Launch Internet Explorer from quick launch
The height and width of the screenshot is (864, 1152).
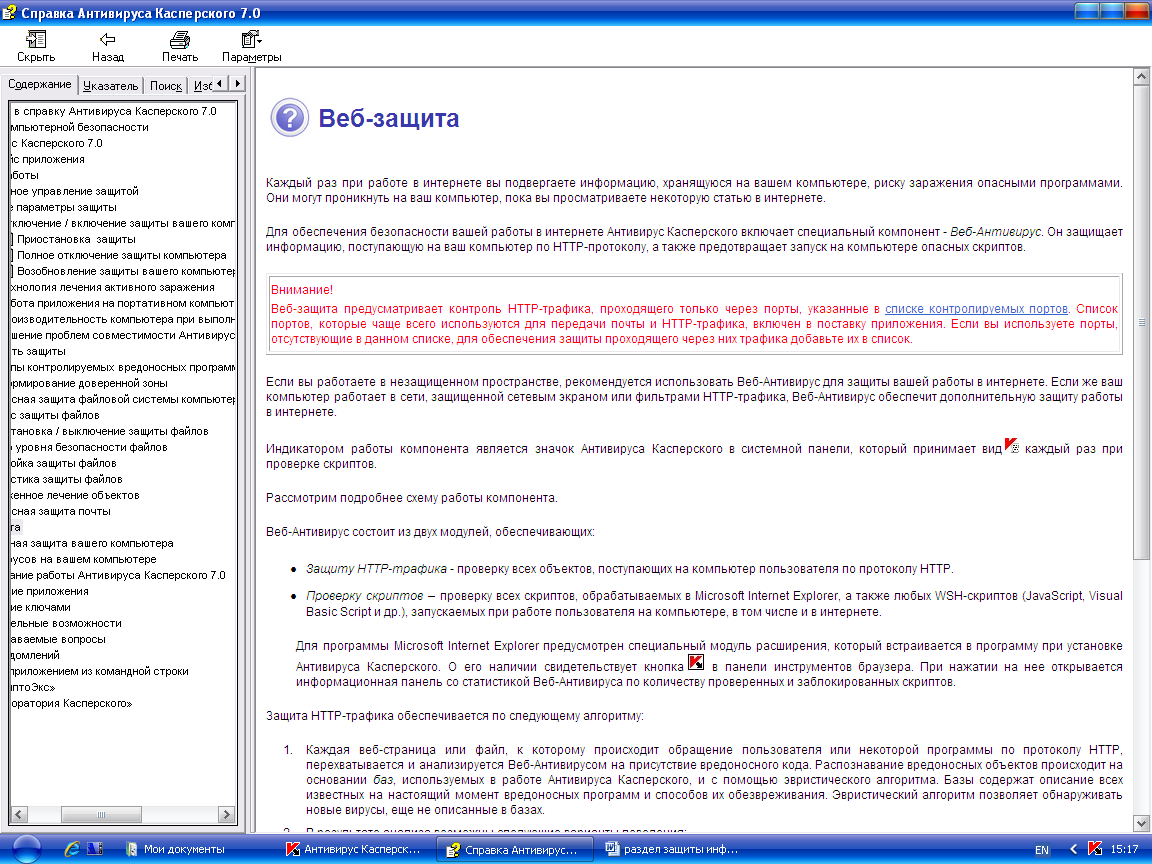tap(72, 849)
